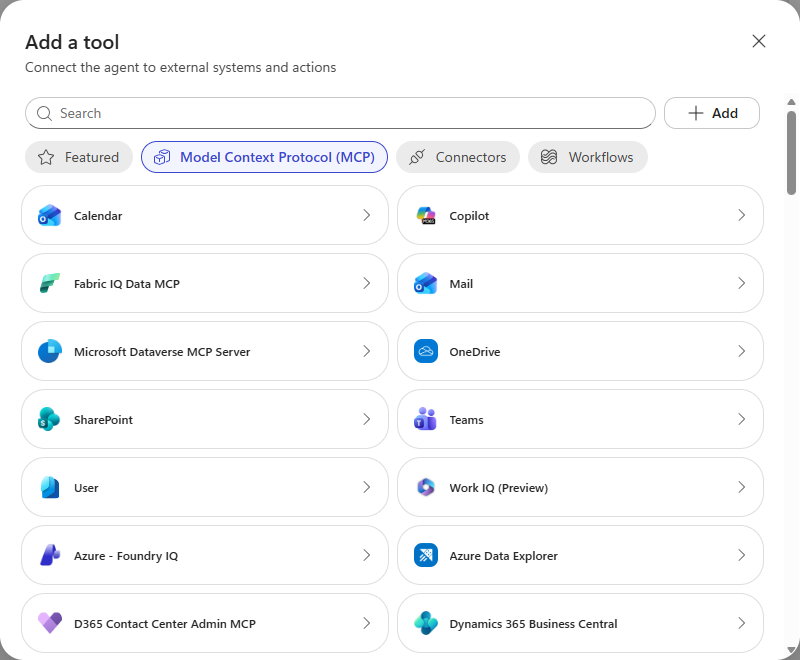
Task: Click the scrollbar up arrow
Action: coord(791,102)
